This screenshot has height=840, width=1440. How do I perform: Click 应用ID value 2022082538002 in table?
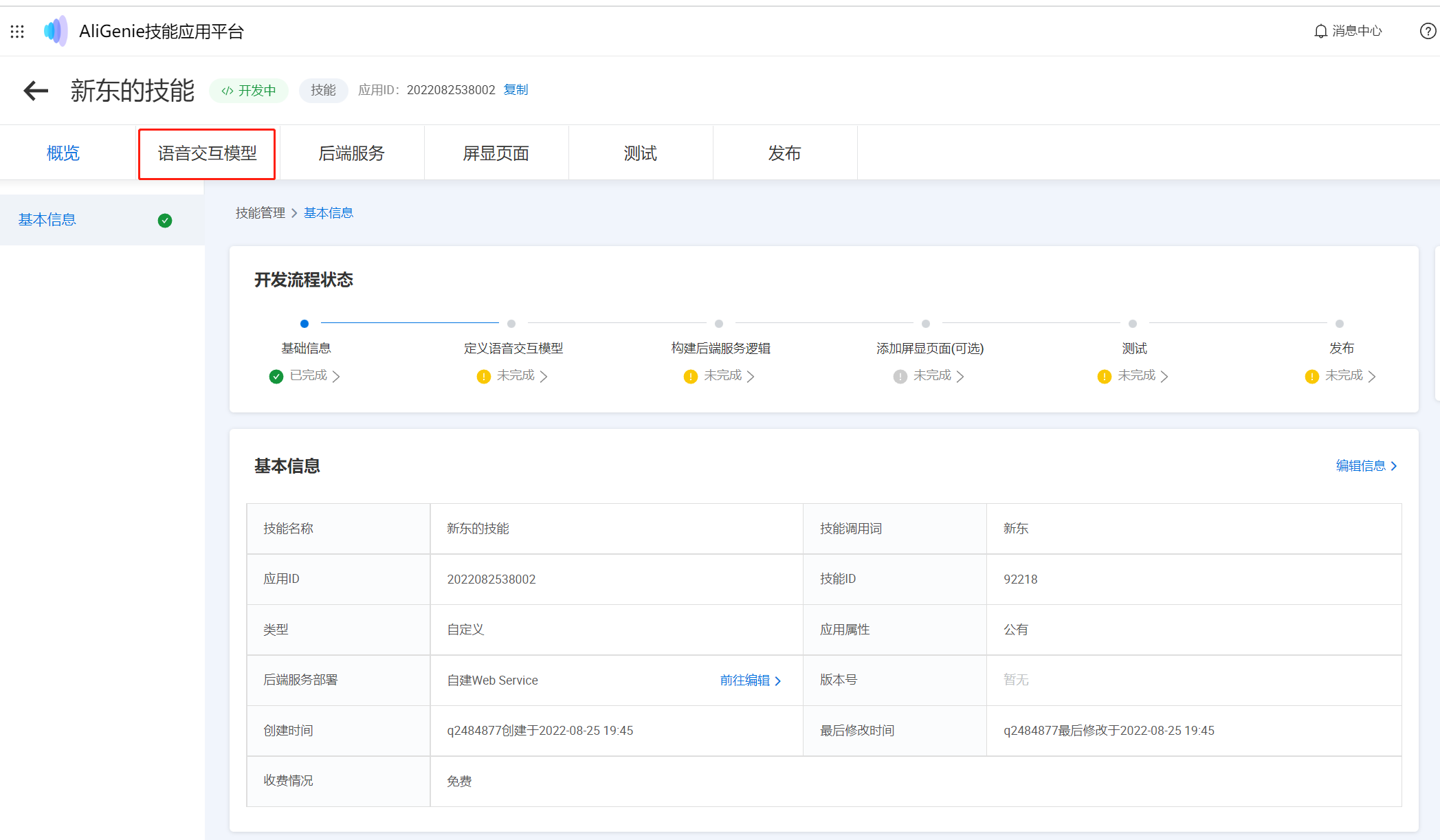pos(491,579)
